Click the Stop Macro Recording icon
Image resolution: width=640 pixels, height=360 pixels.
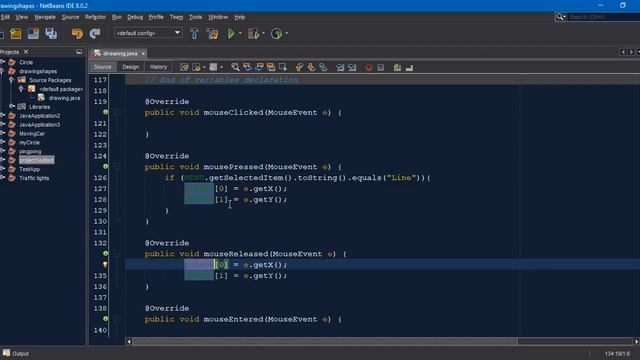coord(380,67)
